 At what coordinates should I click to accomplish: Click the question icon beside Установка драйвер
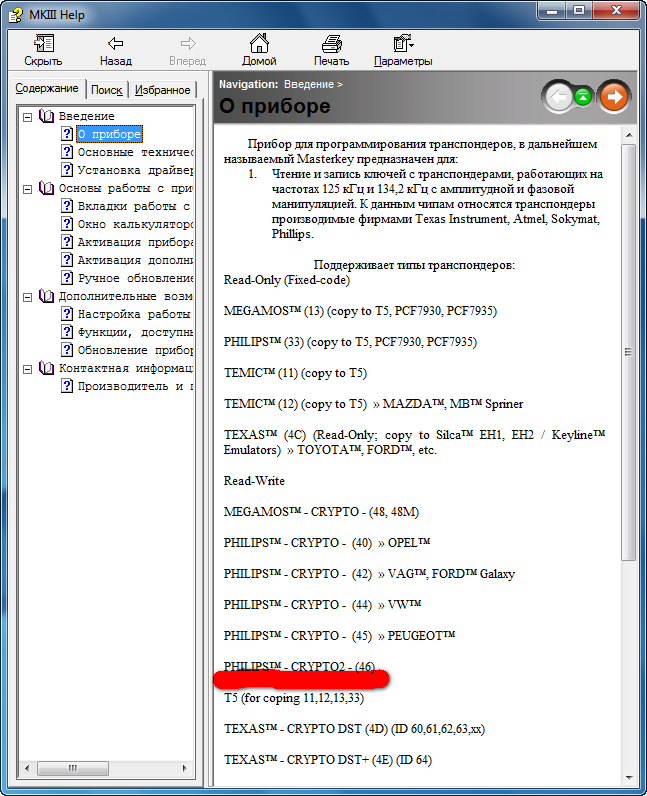pyautogui.click(x=67, y=170)
